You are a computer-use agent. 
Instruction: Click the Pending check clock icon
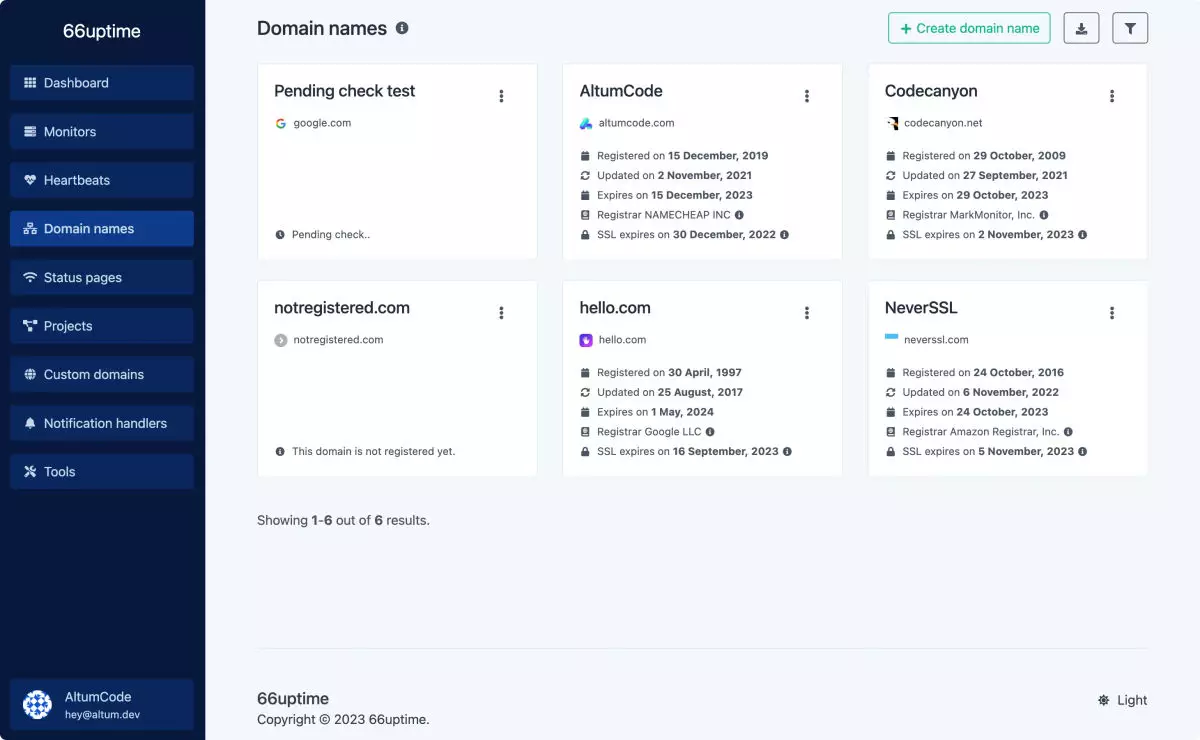click(x=280, y=235)
